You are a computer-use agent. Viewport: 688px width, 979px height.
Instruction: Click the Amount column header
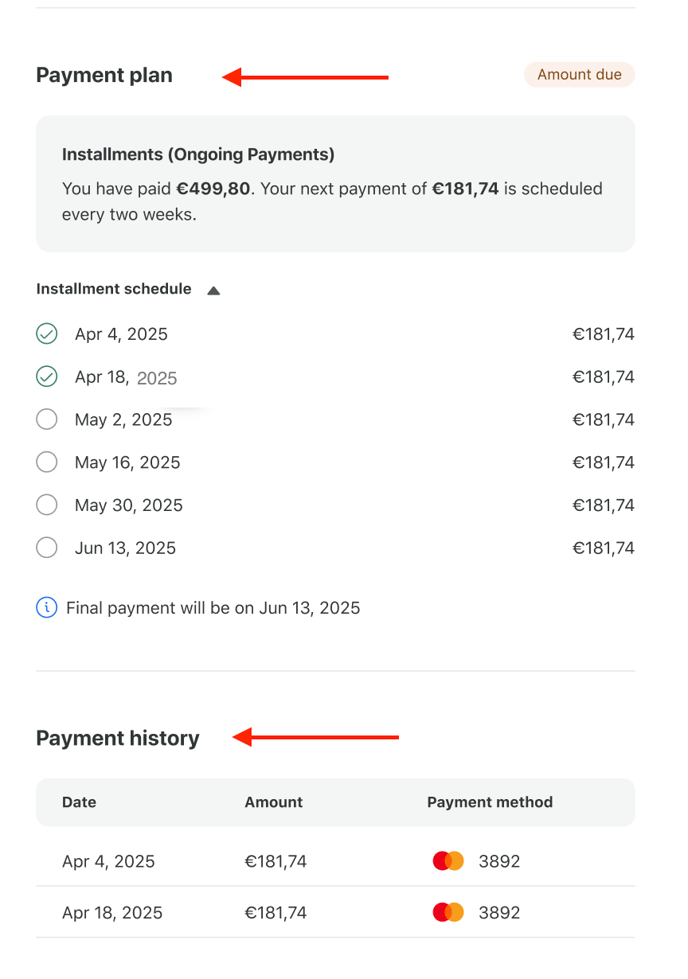click(273, 802)
